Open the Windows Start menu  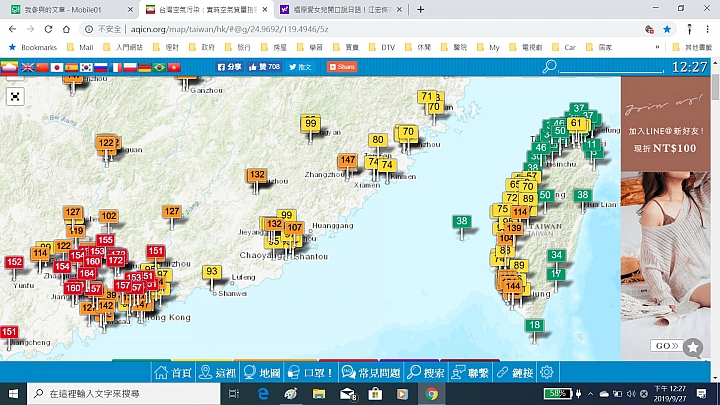[13, 394]
